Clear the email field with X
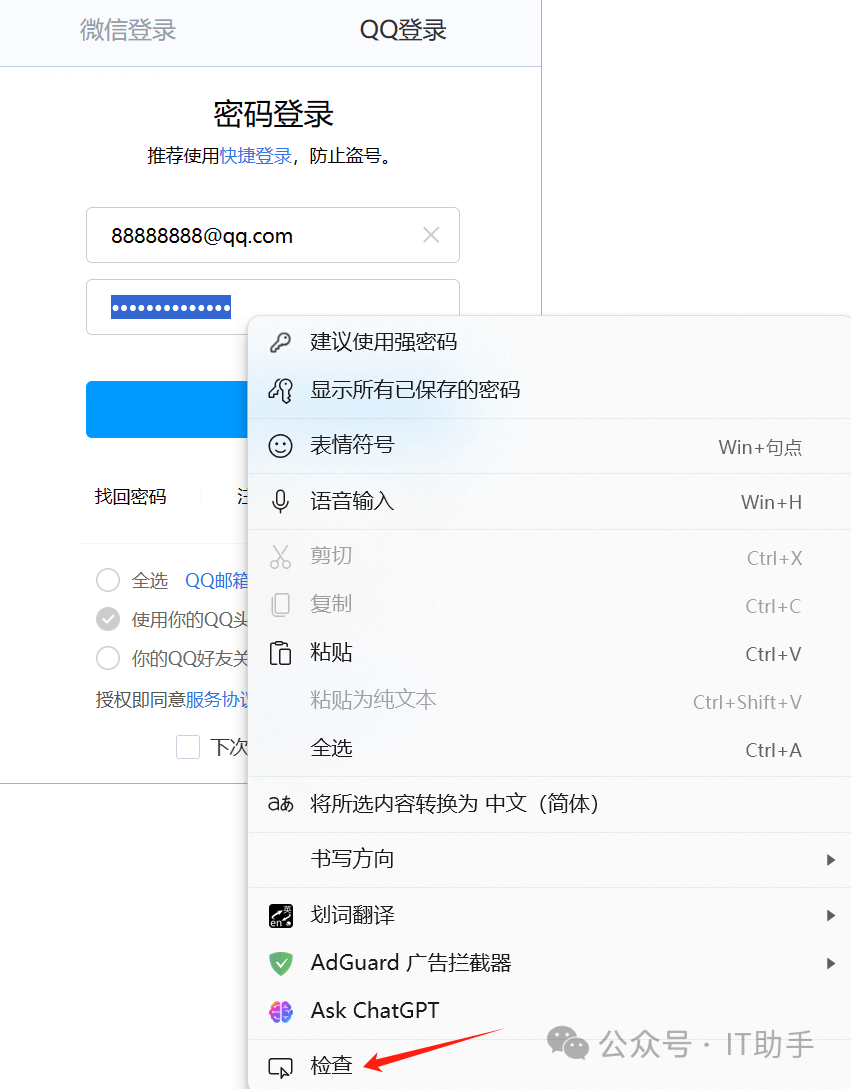The width and height of the screenshot is (851, 1089). point(431,235)
